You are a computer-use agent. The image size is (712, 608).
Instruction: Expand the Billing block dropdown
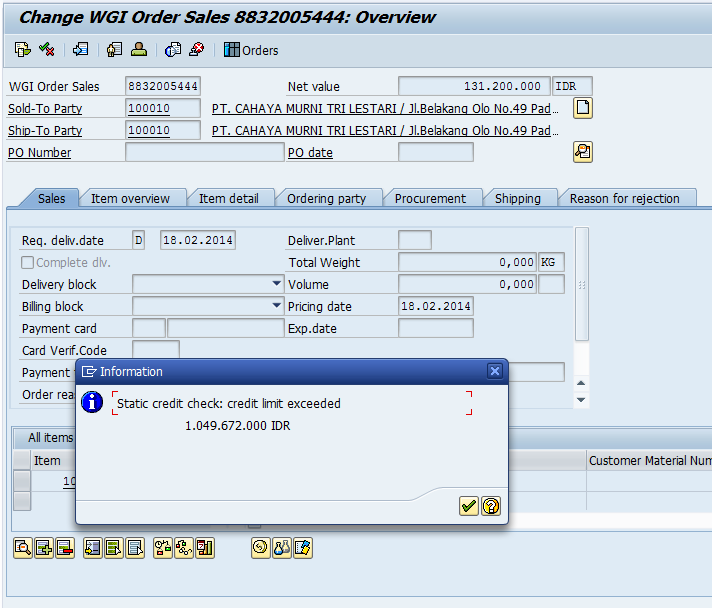click(276, 306)
